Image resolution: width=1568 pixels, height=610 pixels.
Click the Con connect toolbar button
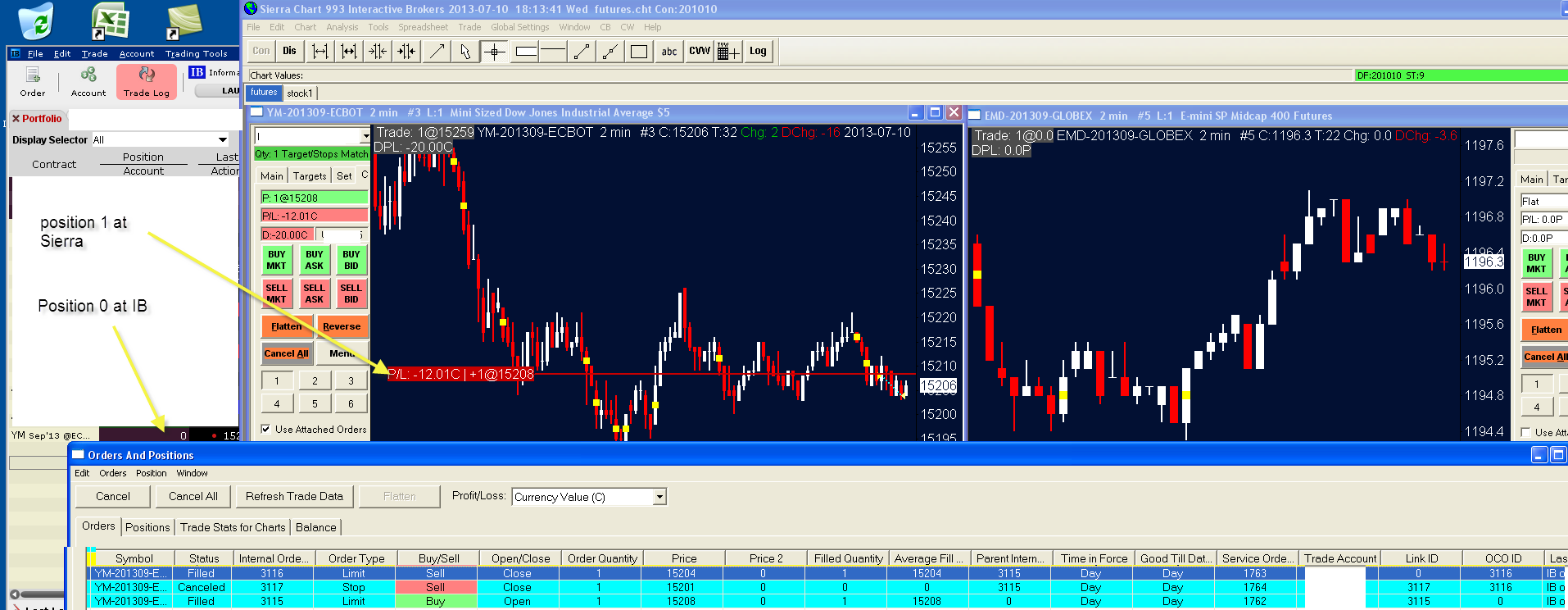point(261,52)
